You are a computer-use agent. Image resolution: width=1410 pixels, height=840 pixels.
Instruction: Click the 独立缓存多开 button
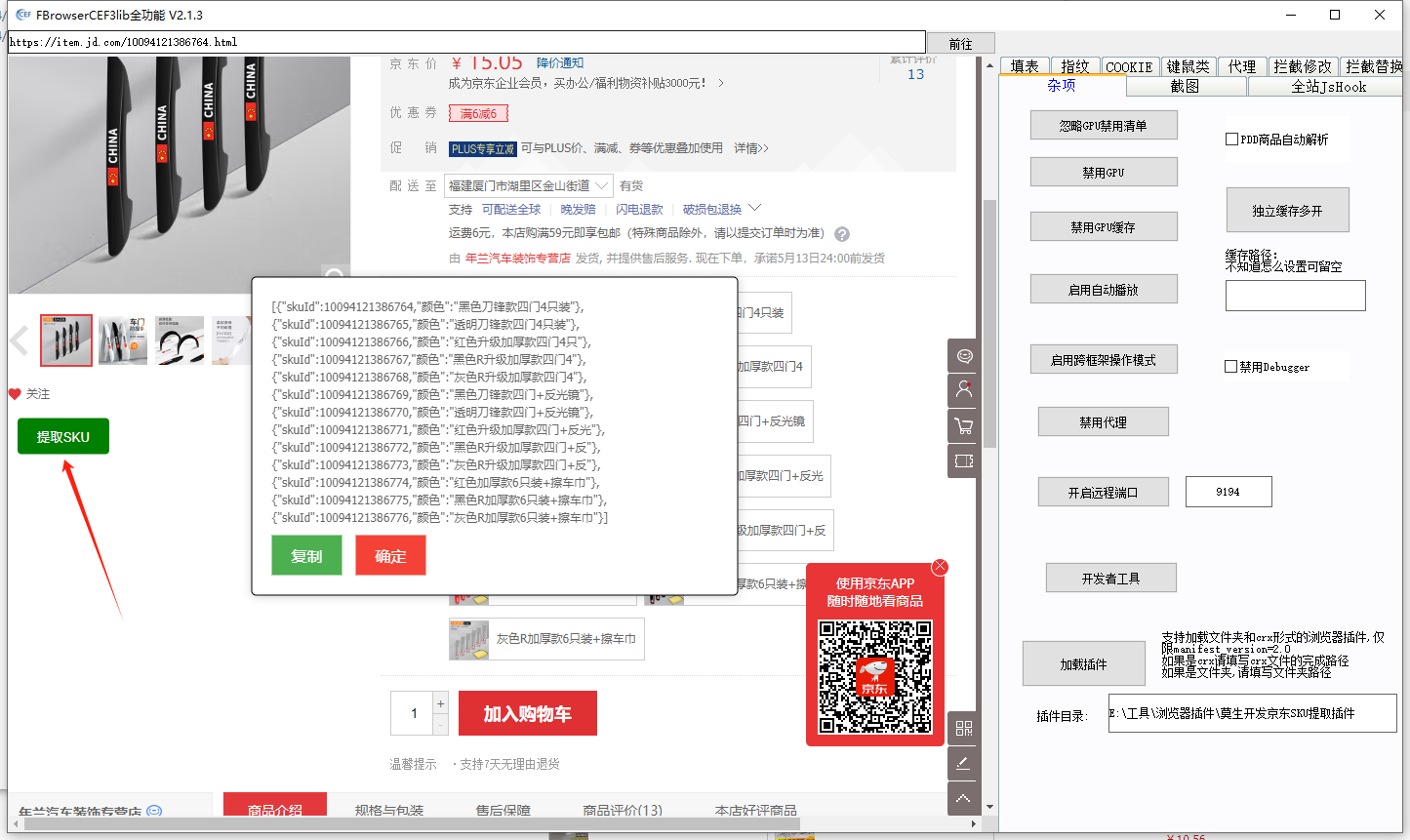point(1288,210)
